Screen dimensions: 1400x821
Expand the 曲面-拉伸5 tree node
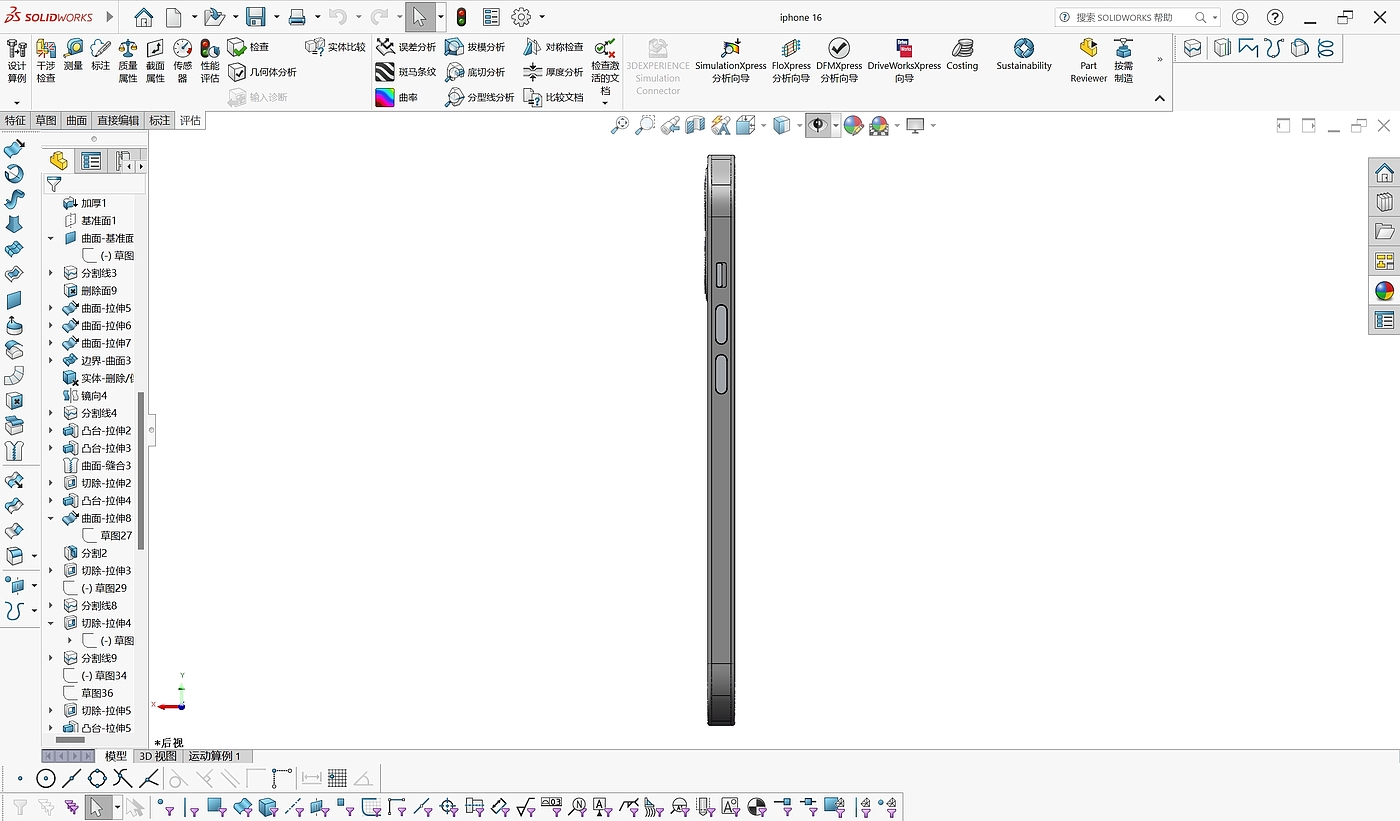pos(51,308)
